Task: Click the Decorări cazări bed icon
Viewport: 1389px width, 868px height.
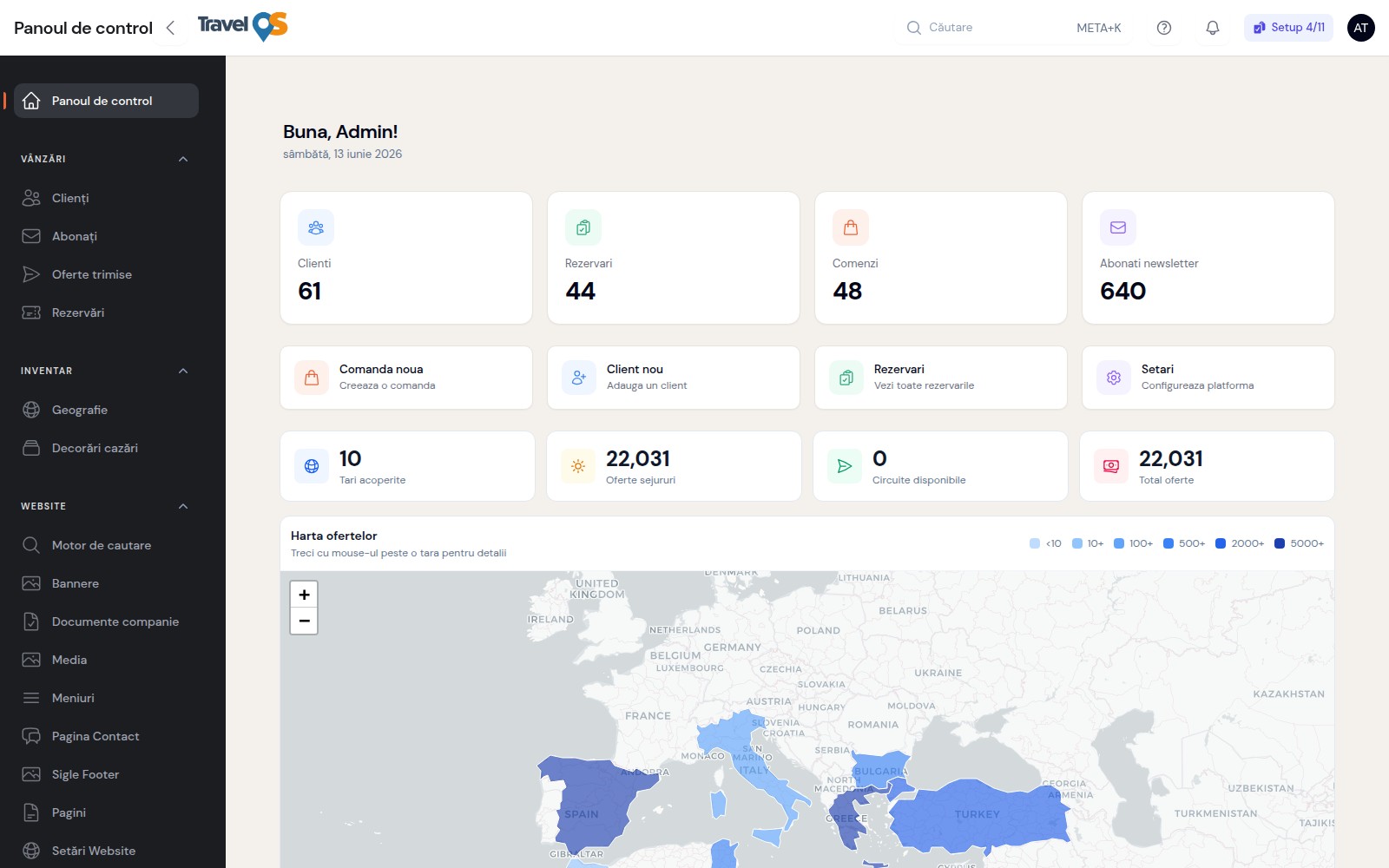Action: point(31,448)
